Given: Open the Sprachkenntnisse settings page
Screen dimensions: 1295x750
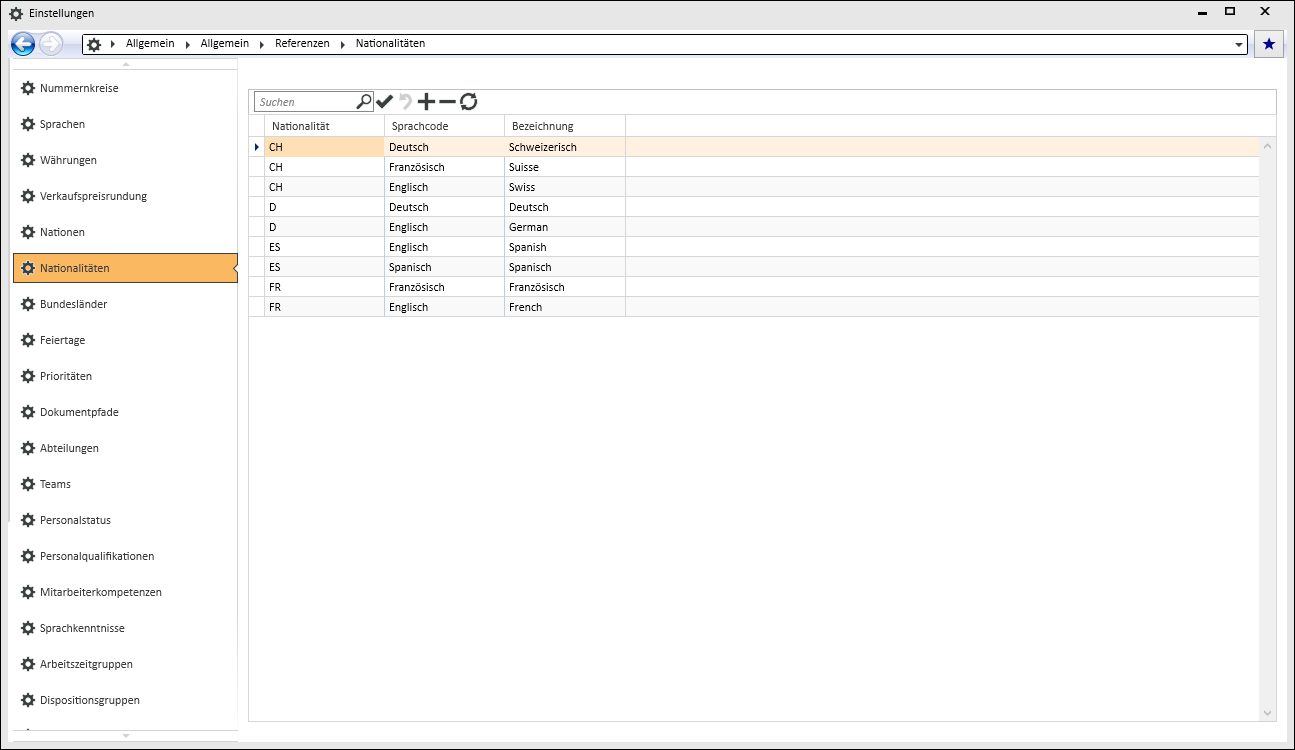Looking at the screenshot, I should click(x=125, y=628).
